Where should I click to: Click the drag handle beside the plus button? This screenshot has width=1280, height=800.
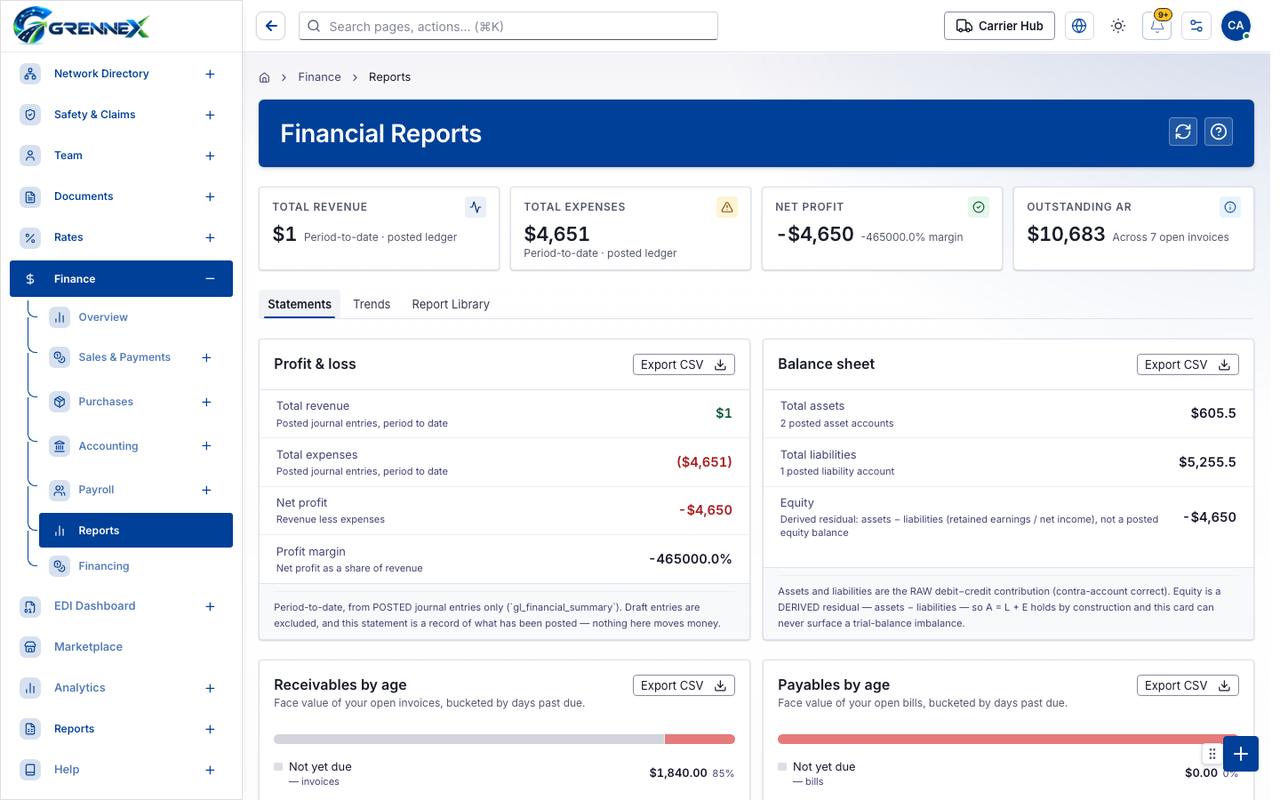tap(1212, 753)
